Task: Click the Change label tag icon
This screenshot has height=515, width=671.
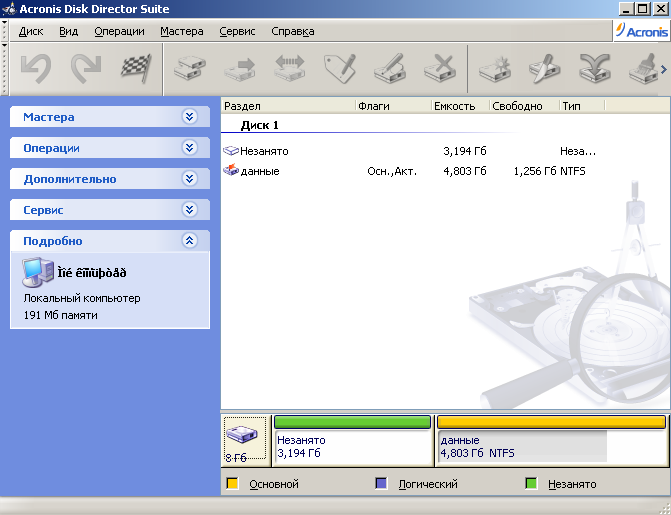Action: 340,68
